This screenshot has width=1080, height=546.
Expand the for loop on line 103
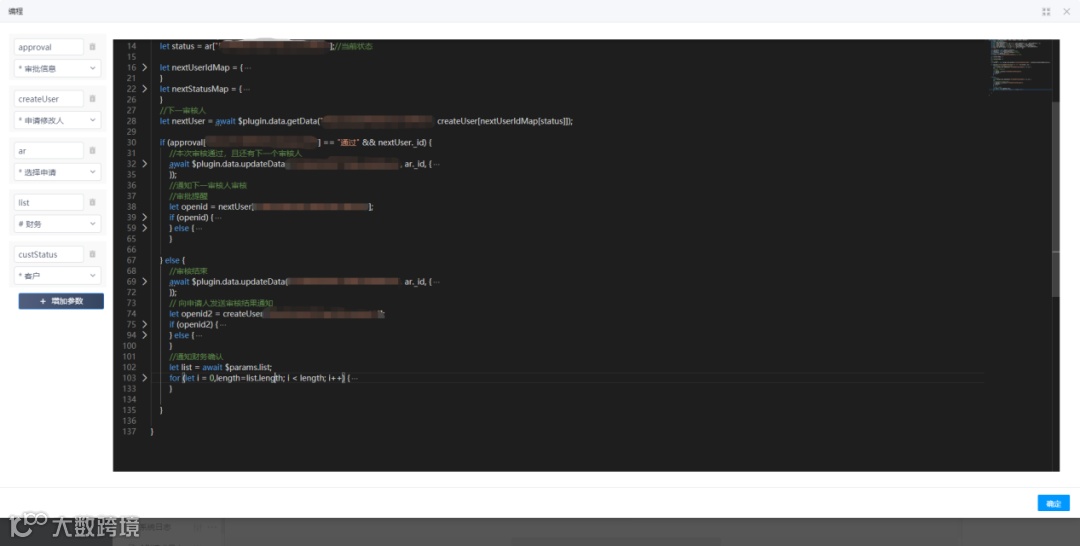[x=145, y=378]
